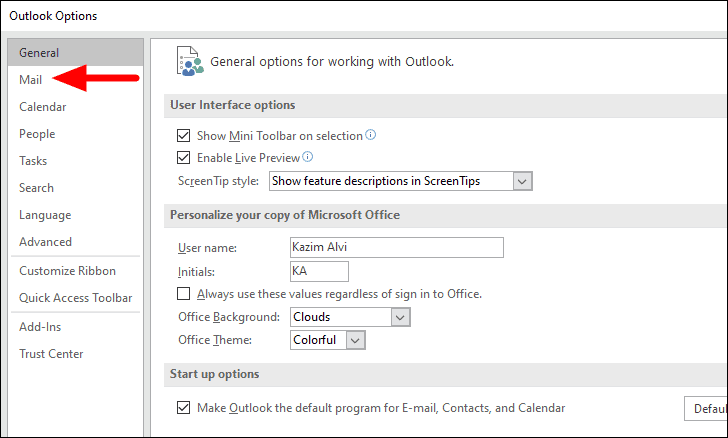Go to the Advanced options category
The image size is (728, 438).
(x=46, y=242)
